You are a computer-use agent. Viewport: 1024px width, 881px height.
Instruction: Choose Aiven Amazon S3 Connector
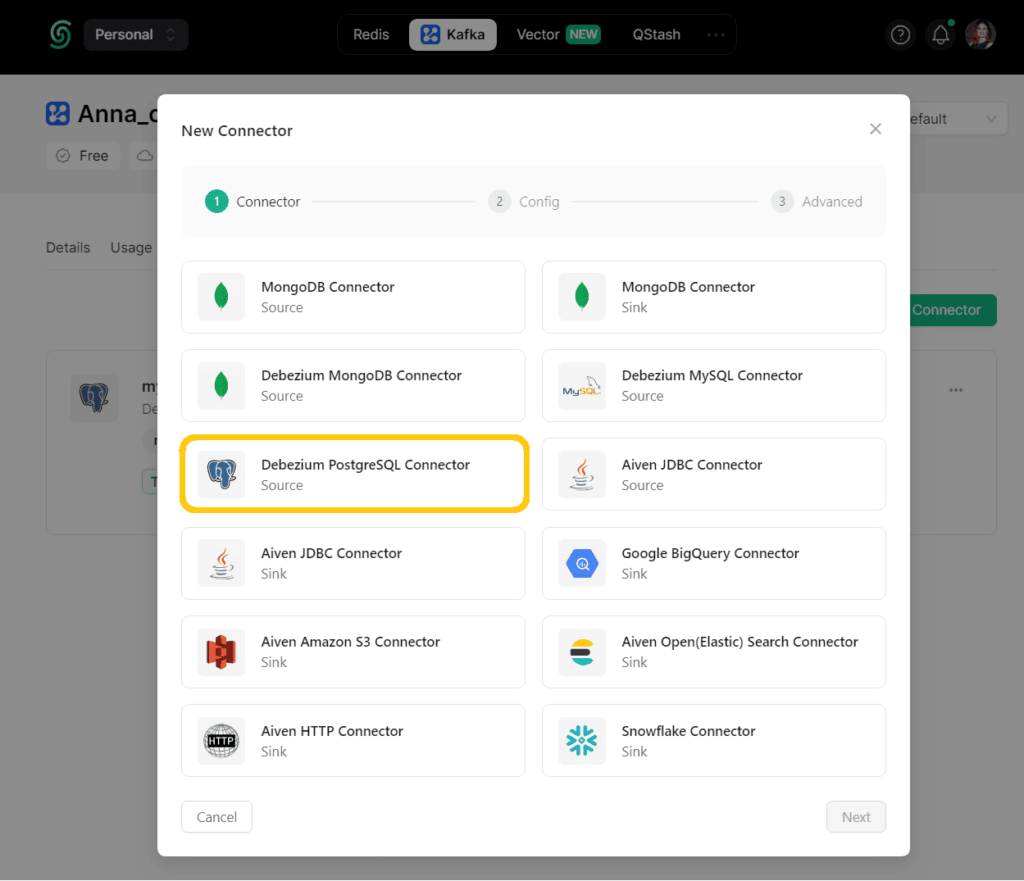click(353, 652)
